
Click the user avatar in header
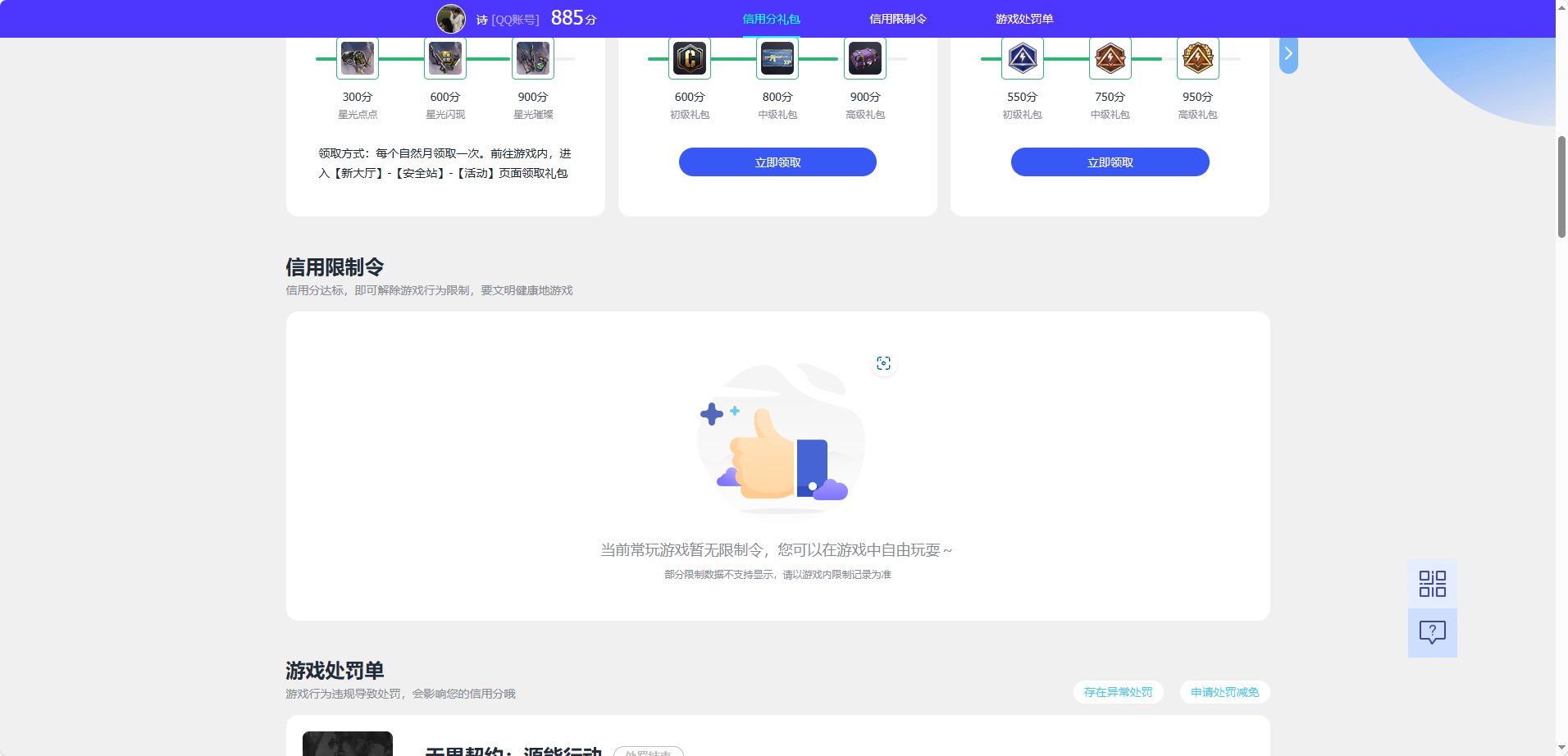(450, 19)
